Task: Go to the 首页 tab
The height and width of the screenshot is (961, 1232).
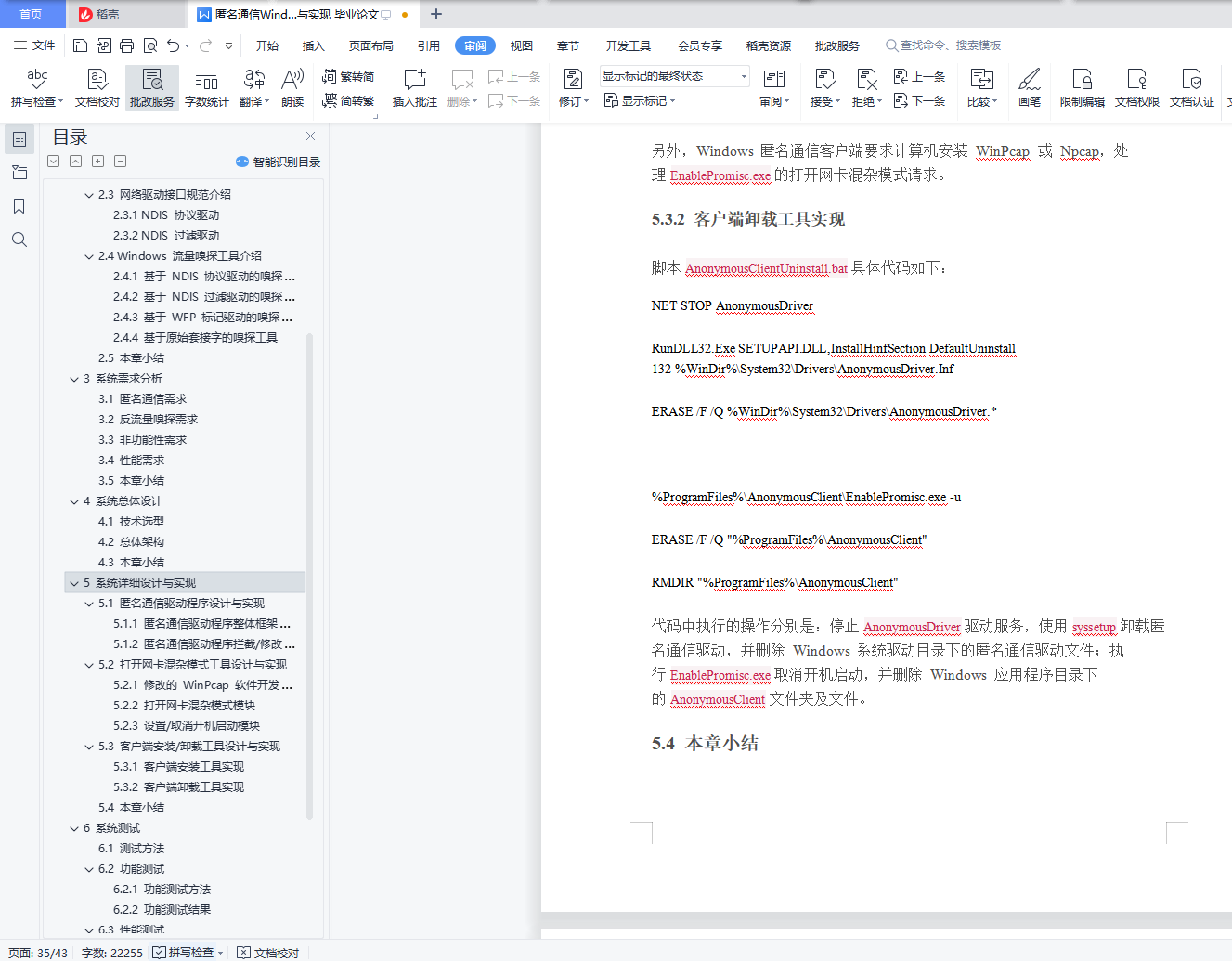Action: click(x=31, y=14)
